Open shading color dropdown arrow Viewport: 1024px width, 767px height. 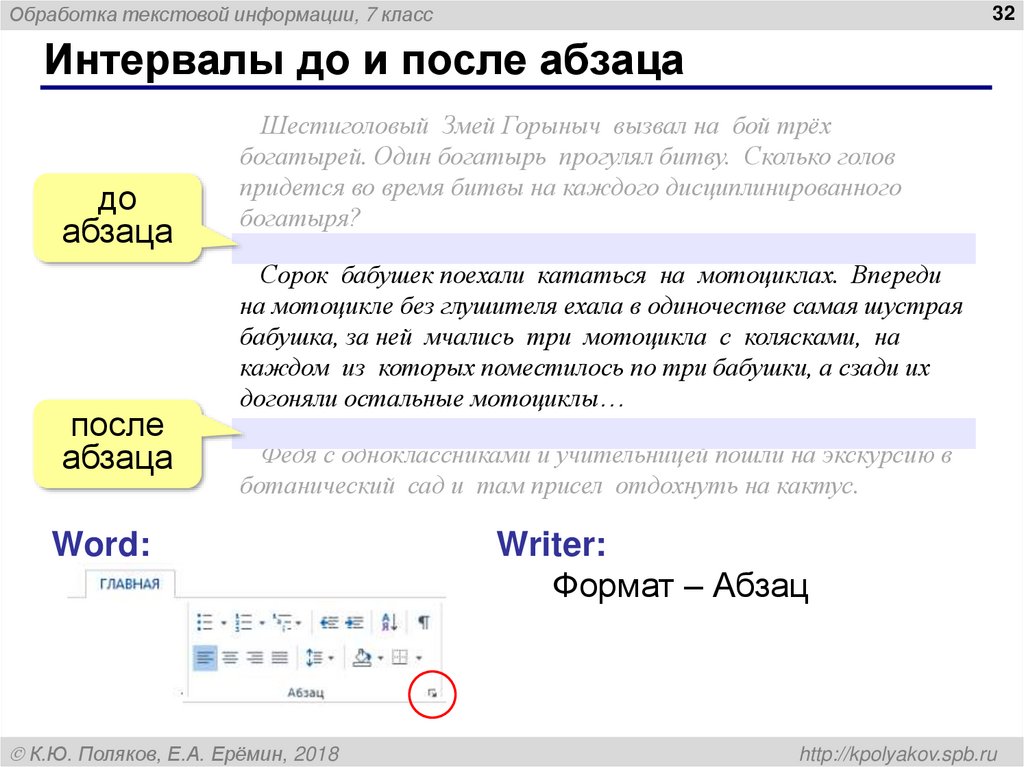point(381,658)
